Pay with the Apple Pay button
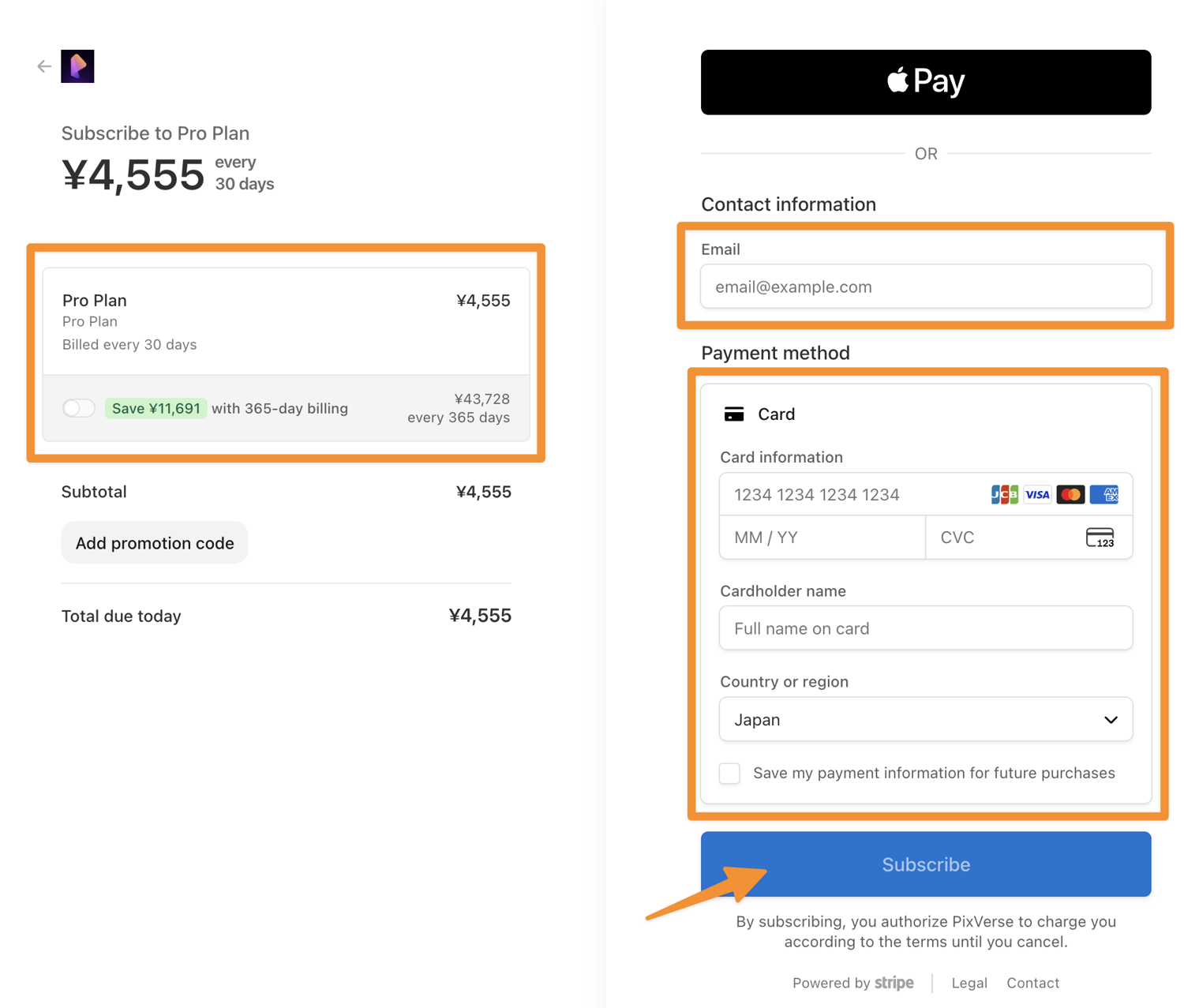1184x1008 pixels. (x=926, y=82)
